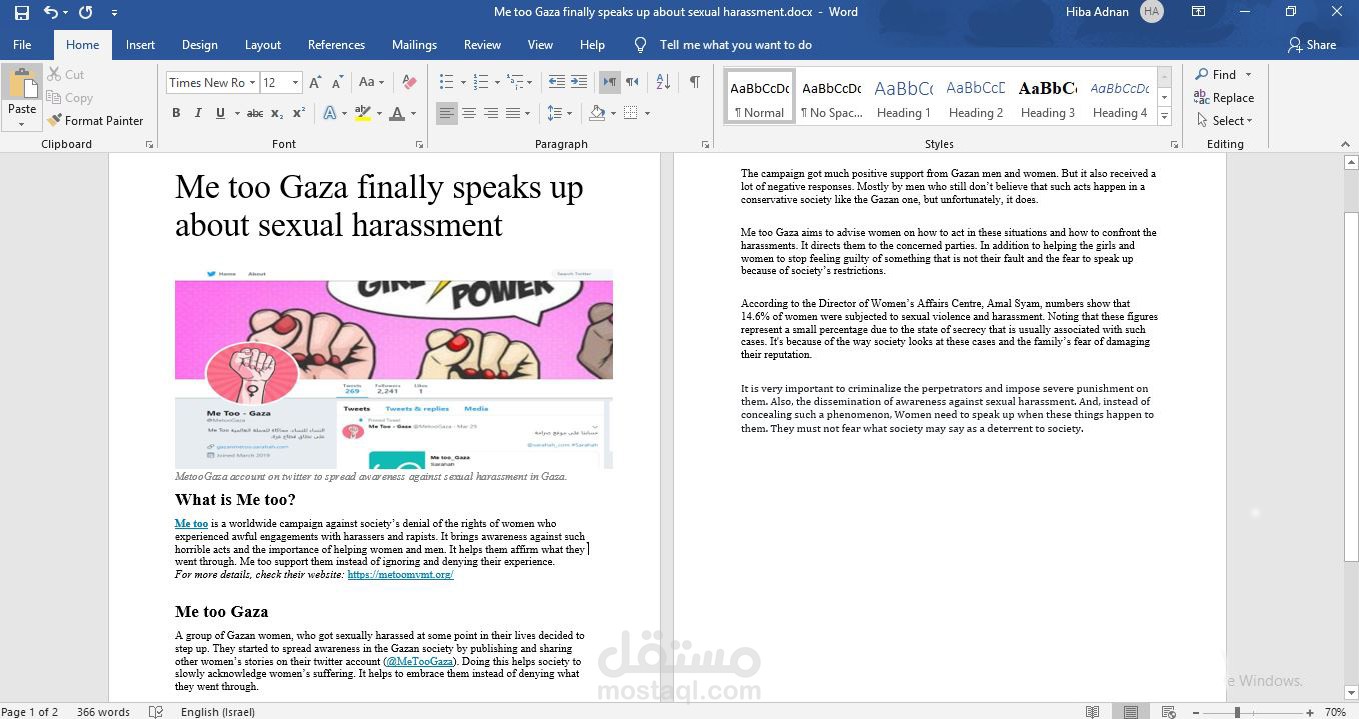Click the Redo/Repeat icon in title bar
1359x719 pixels.
(x=86, y=12)
